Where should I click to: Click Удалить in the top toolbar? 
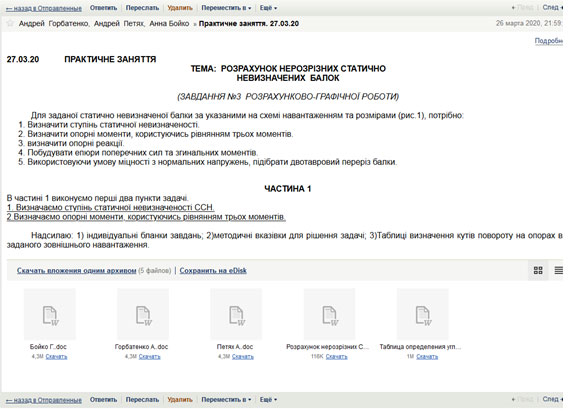tap(180, 8)
